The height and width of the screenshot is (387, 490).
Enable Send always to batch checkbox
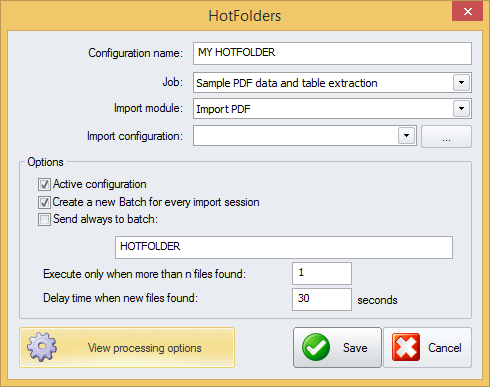pos(44,220)
